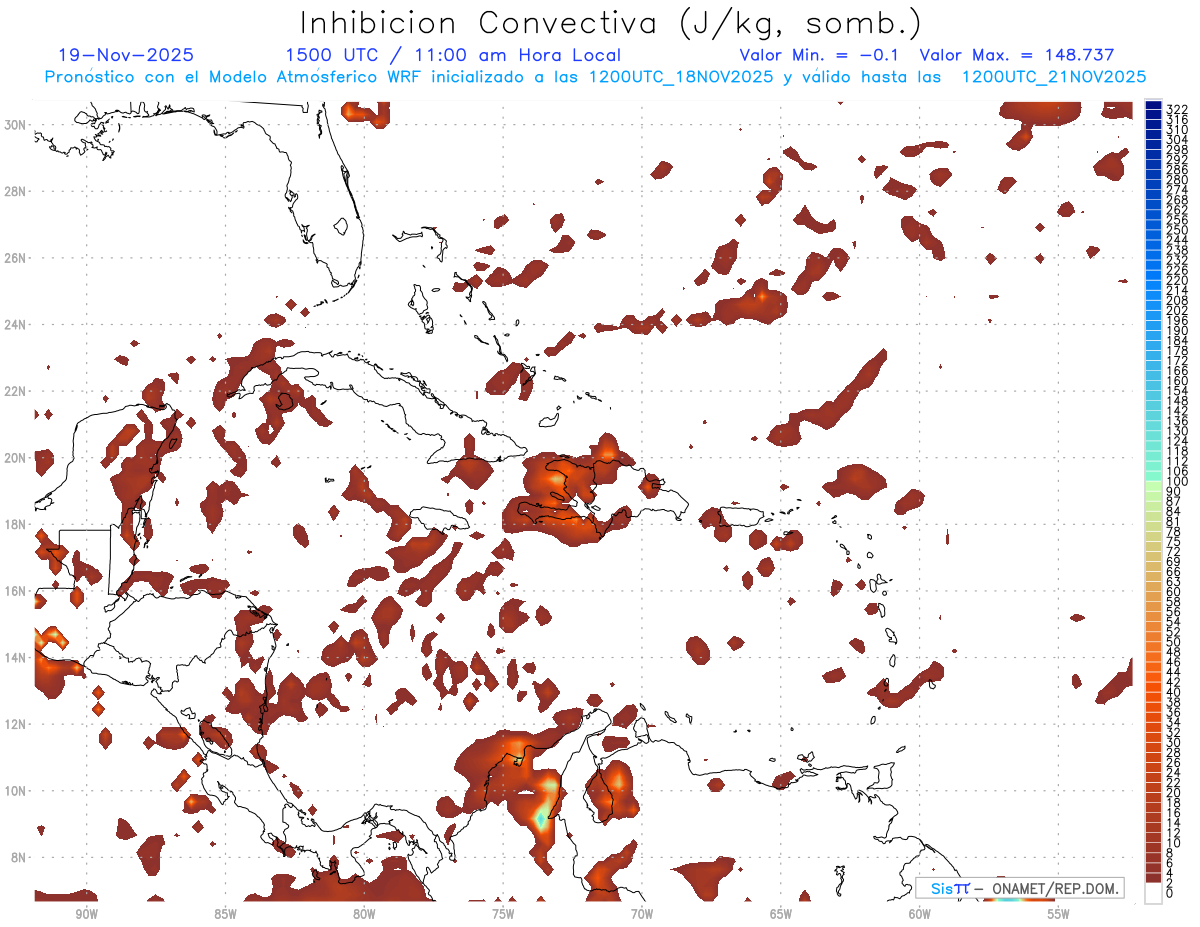Click the colorbar label '30'
1200x927 pixels.
[1173, 742]
